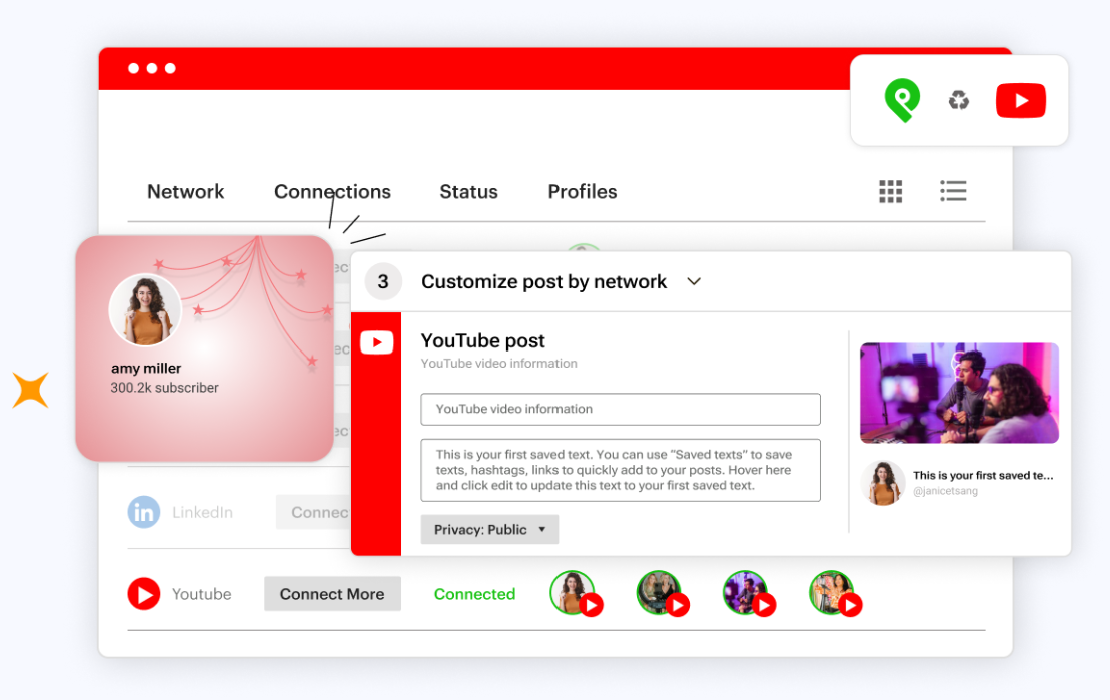Viewport: 1110px width, 700px height.
Task: Click the step 3 number badge
Action: click(383, 282)
